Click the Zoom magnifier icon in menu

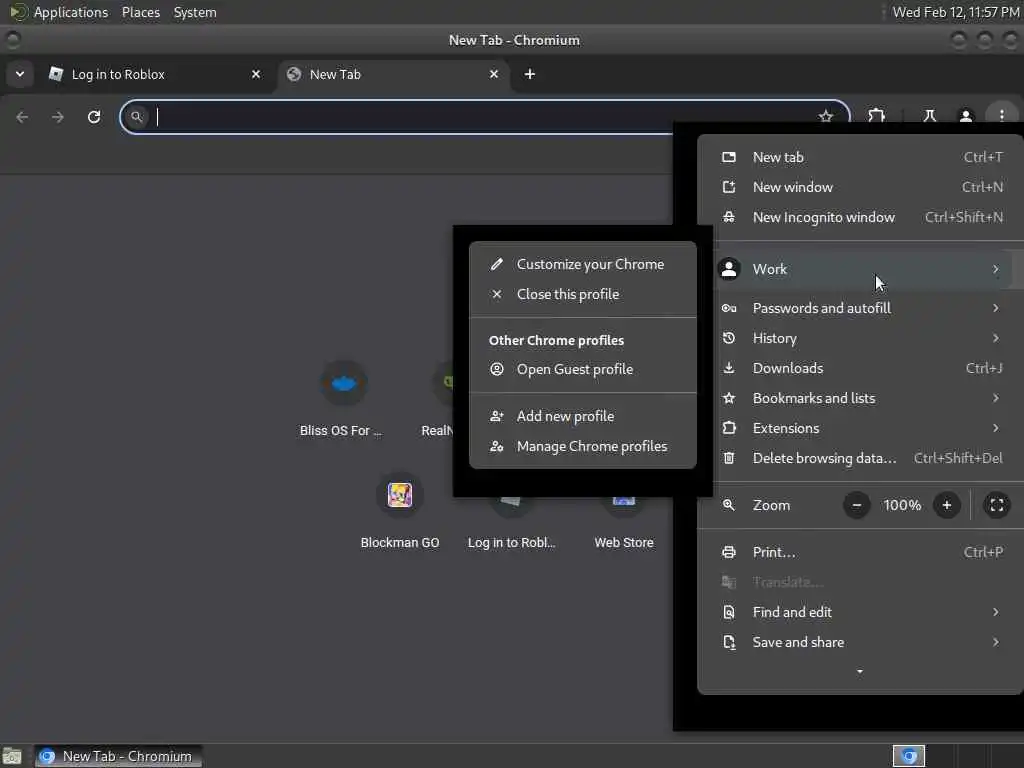point(729,505)
